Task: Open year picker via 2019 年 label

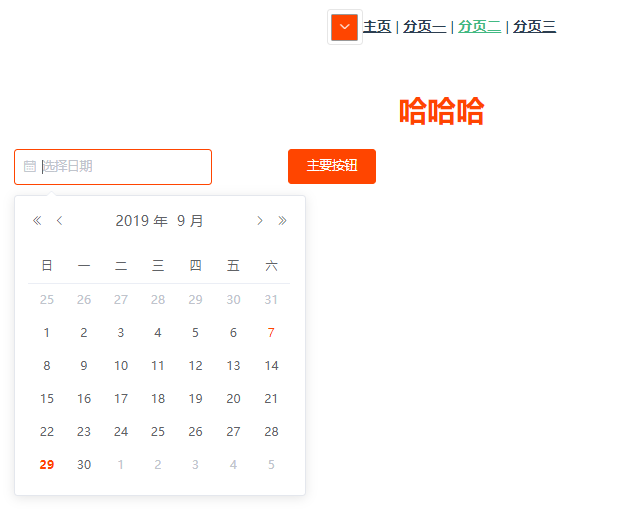Action: pyautogui.click(x=142, y=221)
